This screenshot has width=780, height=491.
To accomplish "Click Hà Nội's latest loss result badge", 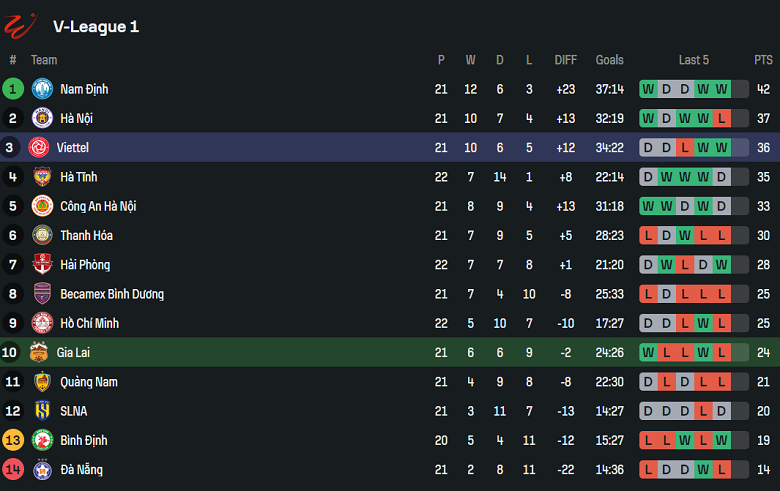I will 721,118.
